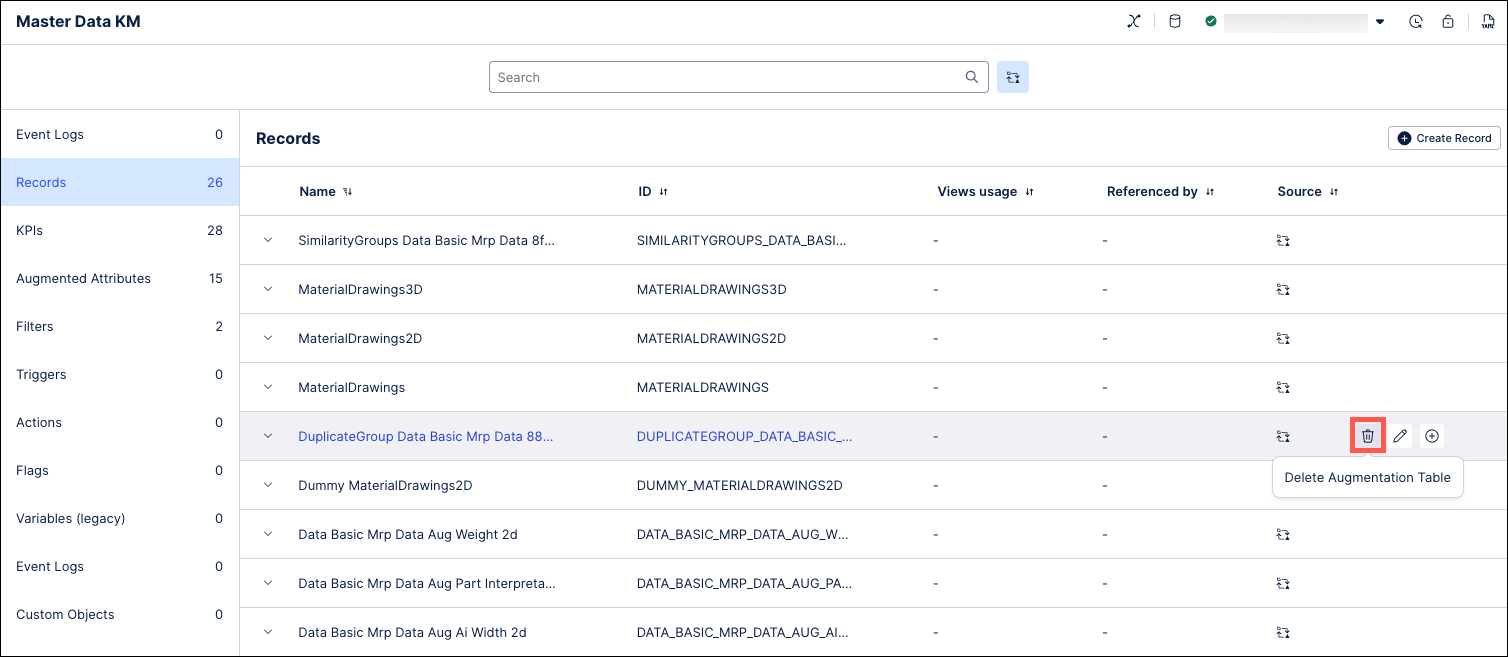1508x657 pixels.
Task: Expand the Aug Part Interpreta... row chevron
Action: [x=268, y=583]
